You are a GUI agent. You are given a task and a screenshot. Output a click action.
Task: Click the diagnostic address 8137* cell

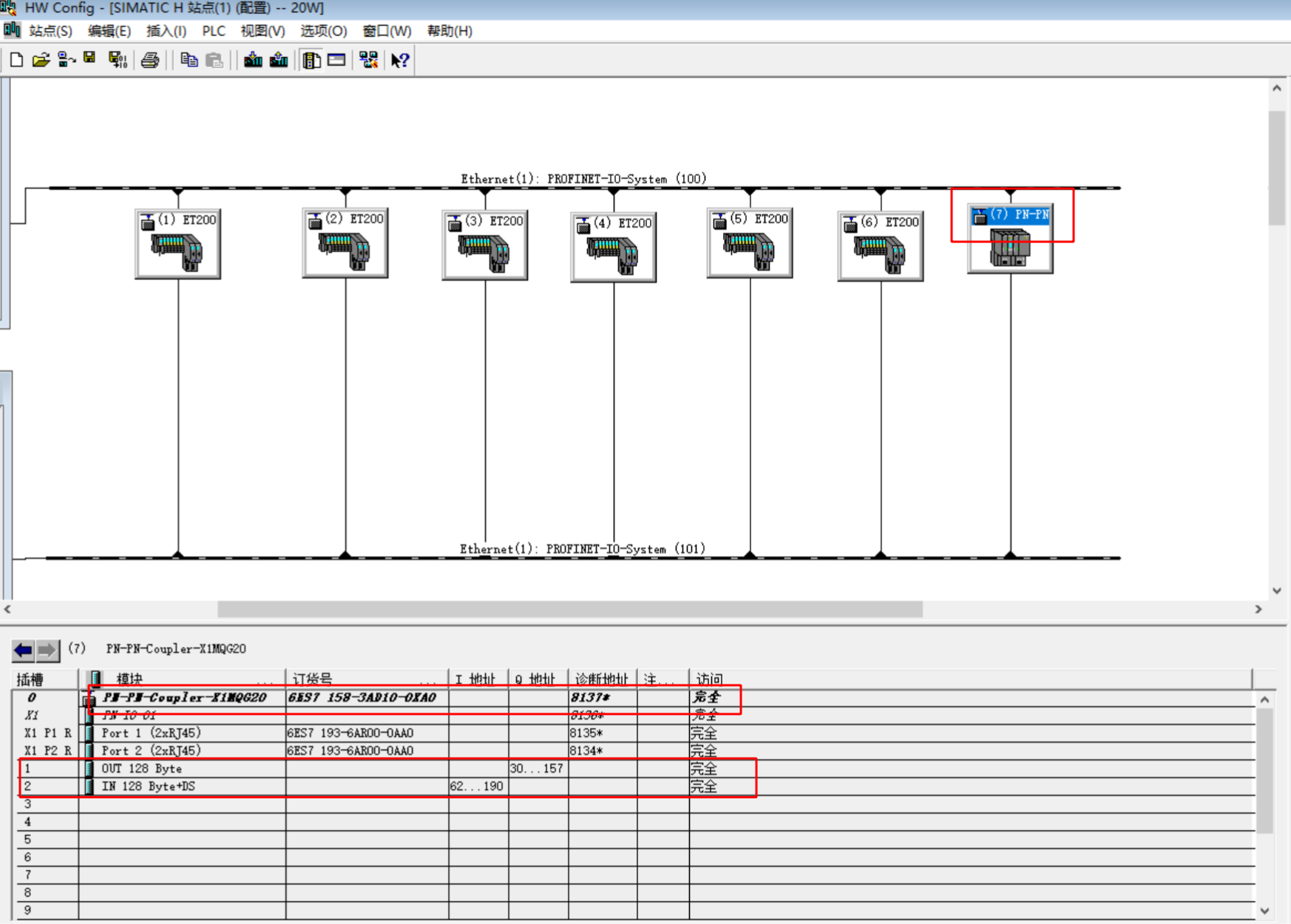pos(602,698)
